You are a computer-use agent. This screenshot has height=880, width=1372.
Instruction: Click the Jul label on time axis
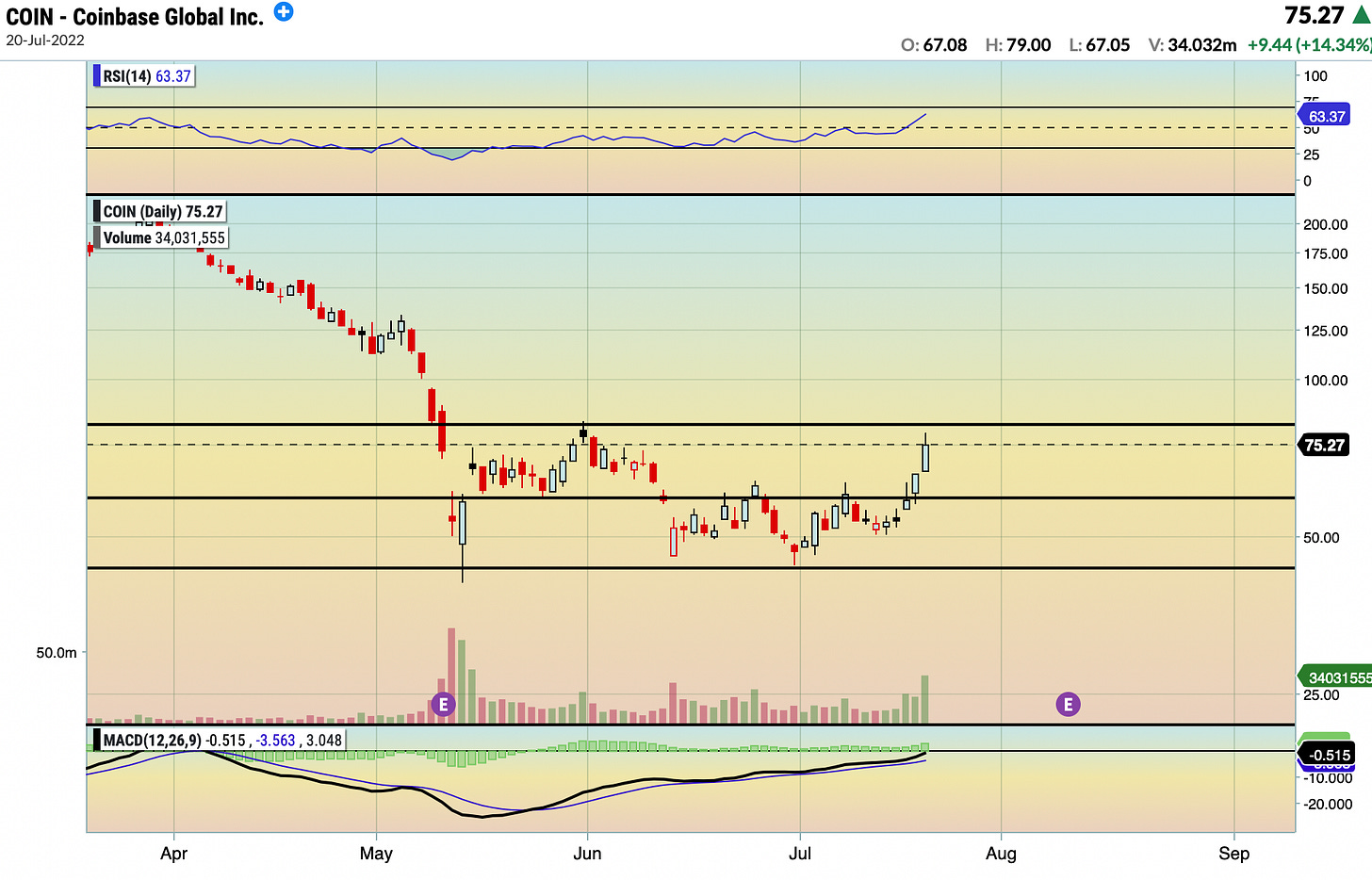[800, 854]
